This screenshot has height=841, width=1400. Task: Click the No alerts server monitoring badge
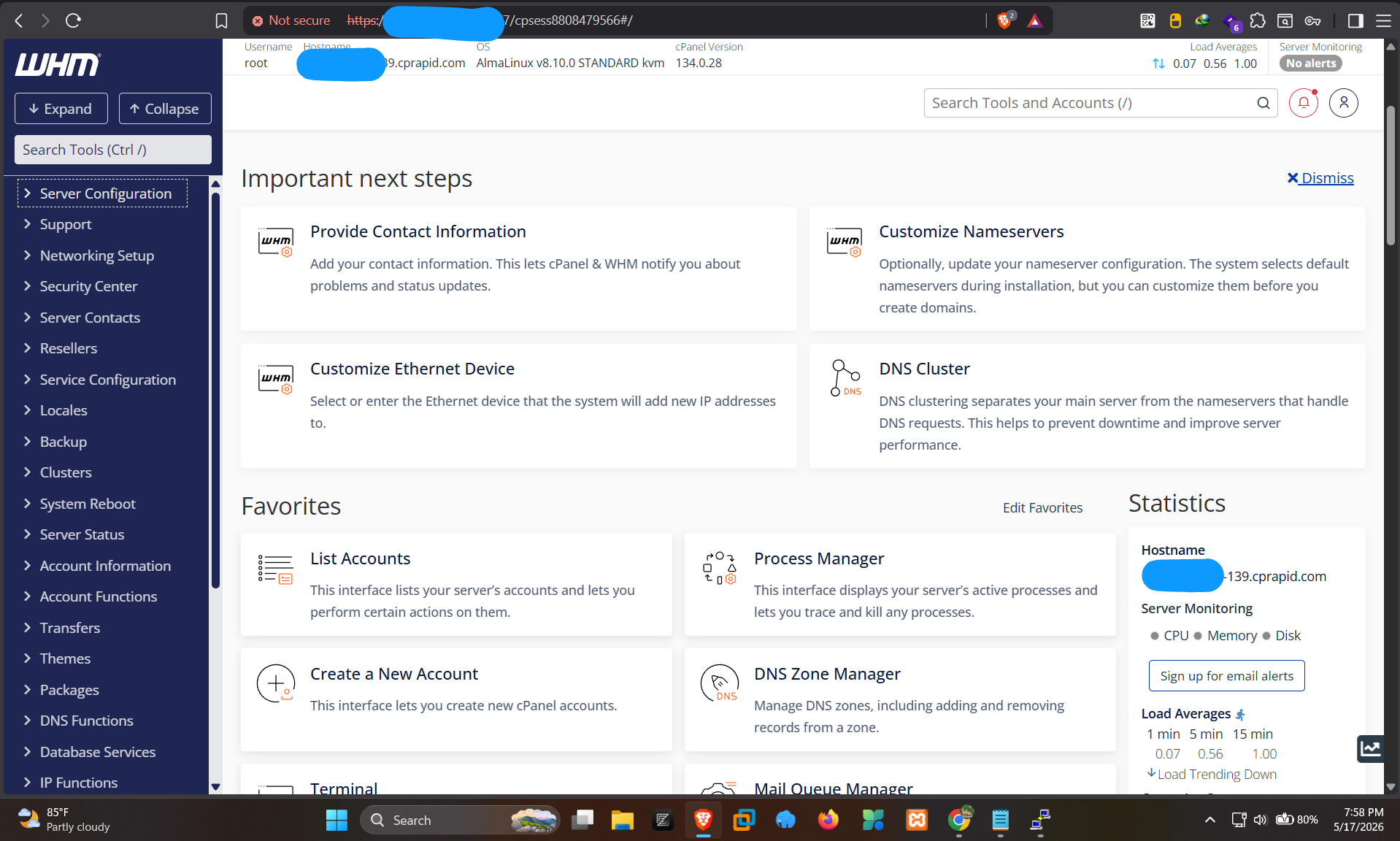click(1310, 64)
